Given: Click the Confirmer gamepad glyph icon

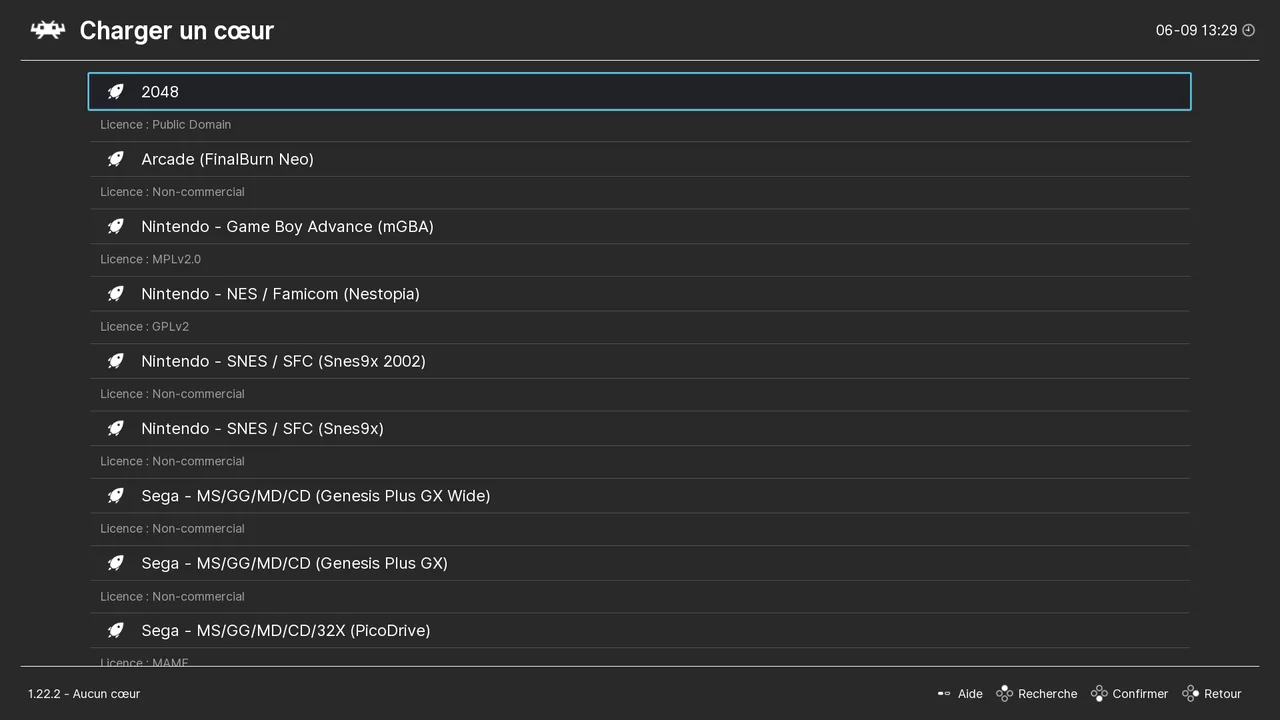Looking at the screenshot, I should [1099, 693].
